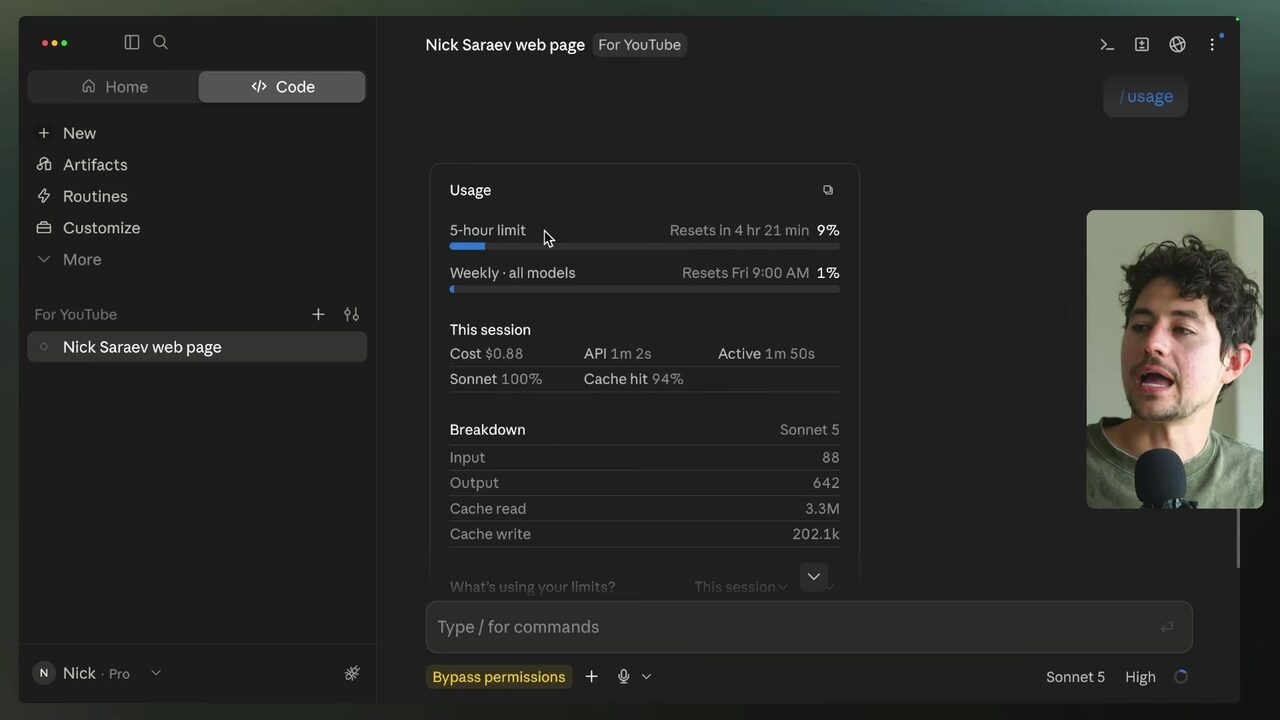Copy the Usage panel with copy icon
The image size is (1280, 720).
(x=828, y=190)
